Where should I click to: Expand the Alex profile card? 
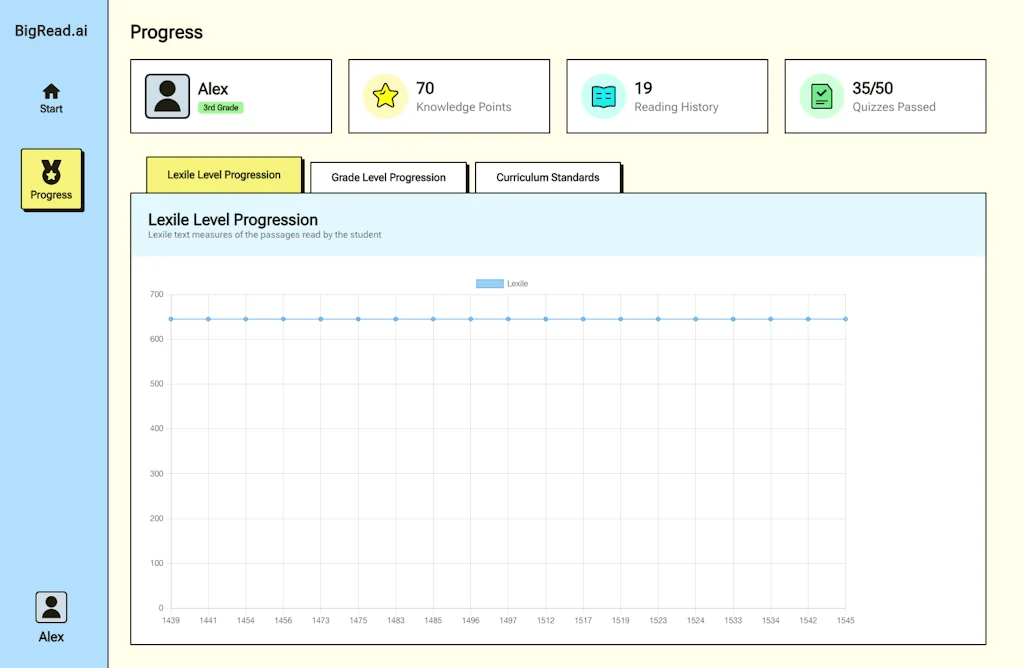(x=231, y=95)
